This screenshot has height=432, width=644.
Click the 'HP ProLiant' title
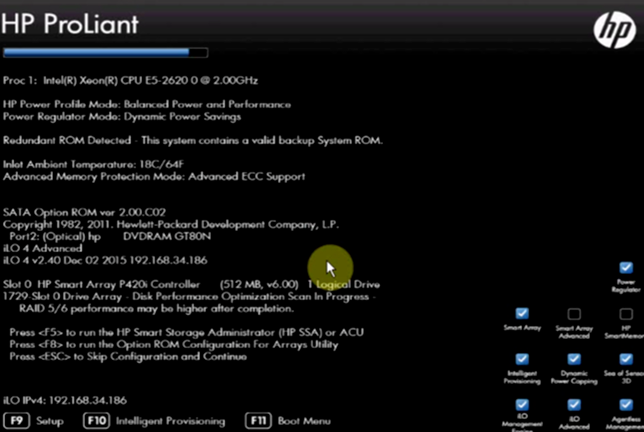click(x=70, y=24)
